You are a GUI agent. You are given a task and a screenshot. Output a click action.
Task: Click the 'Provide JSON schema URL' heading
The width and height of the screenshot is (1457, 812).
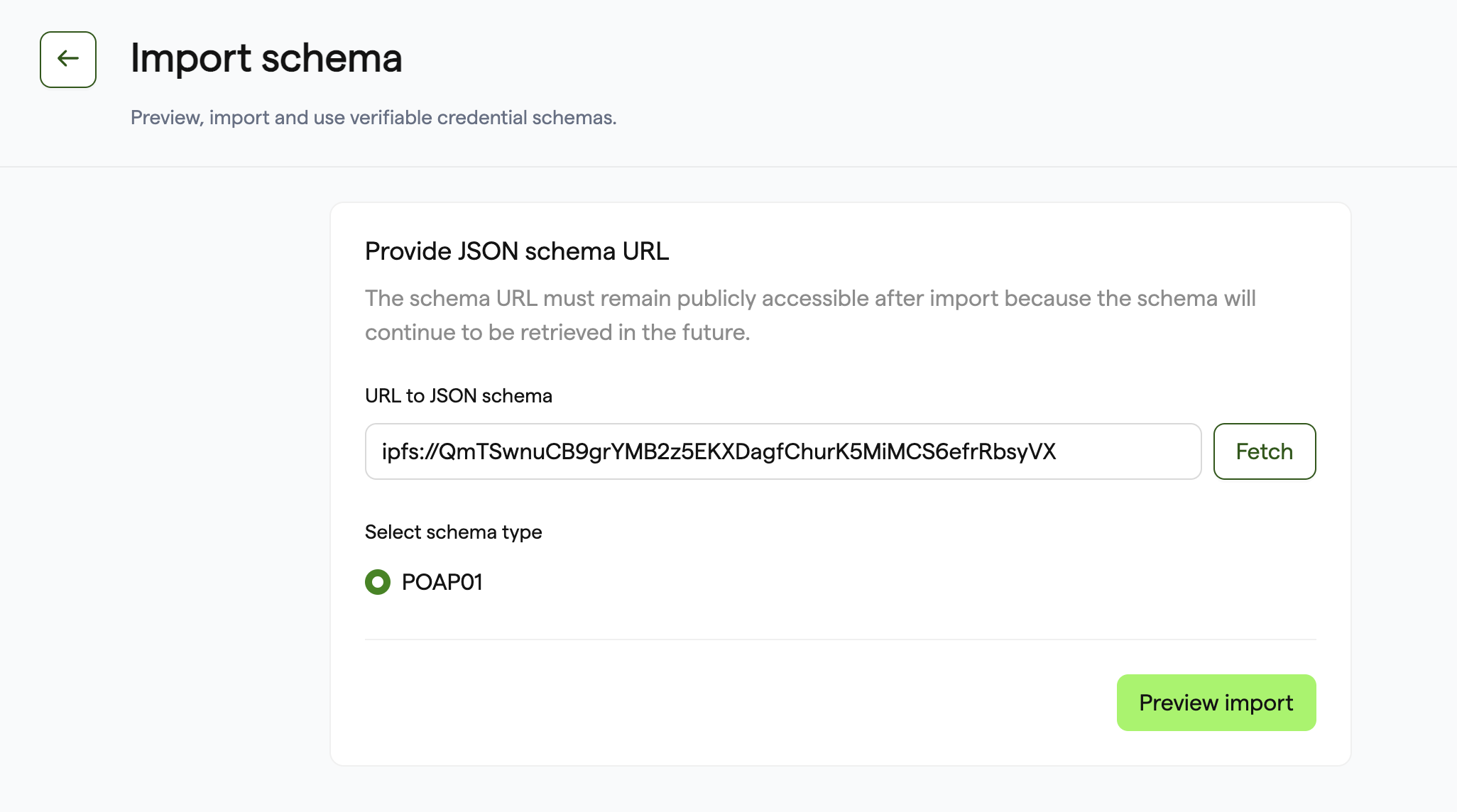coord(517,251)
